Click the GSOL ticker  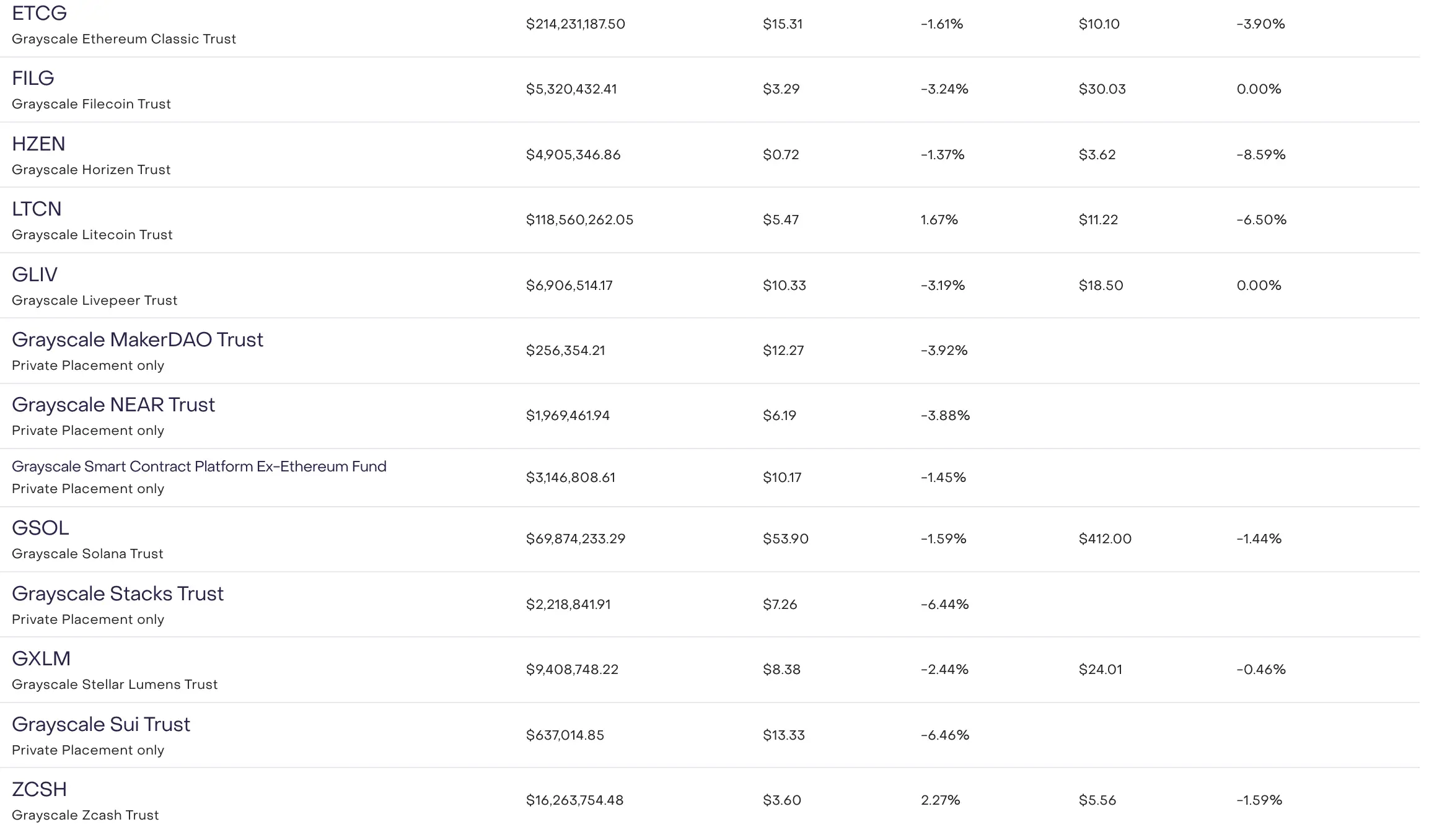40,528
